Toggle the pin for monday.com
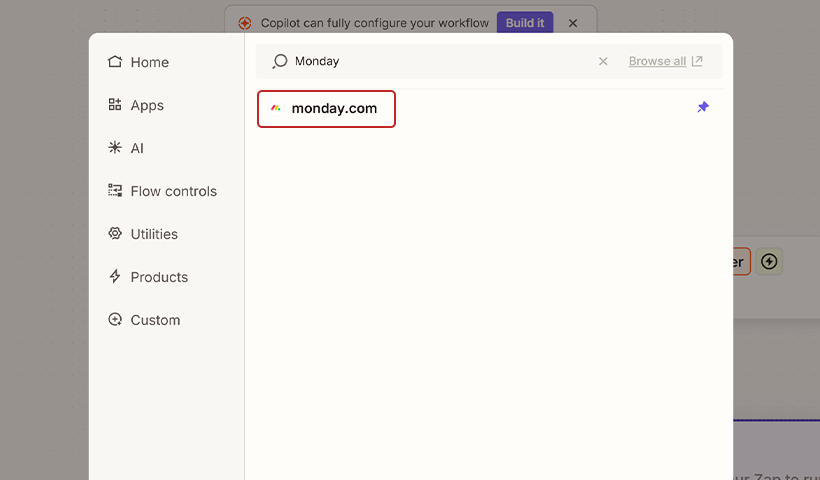 (x=703, y=107)
